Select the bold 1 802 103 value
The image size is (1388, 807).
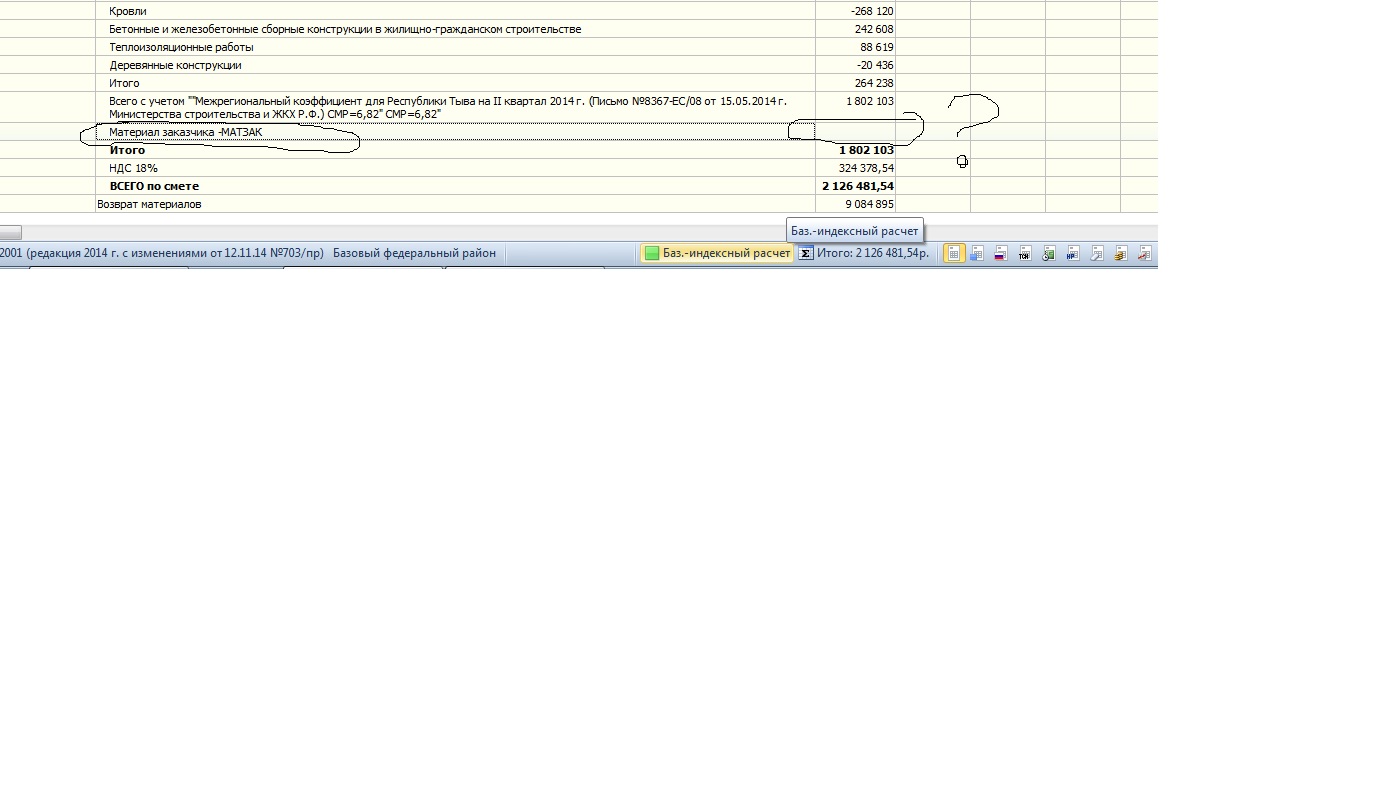(867, 150)
